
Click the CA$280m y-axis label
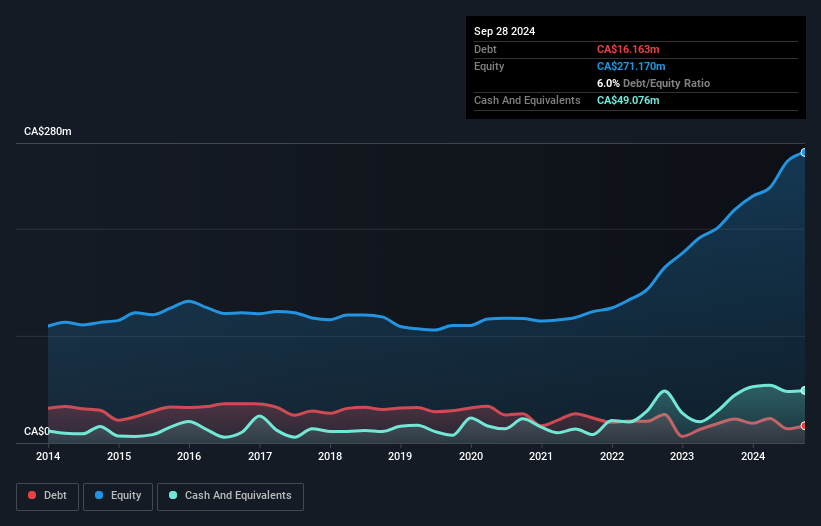click(48, 131)
